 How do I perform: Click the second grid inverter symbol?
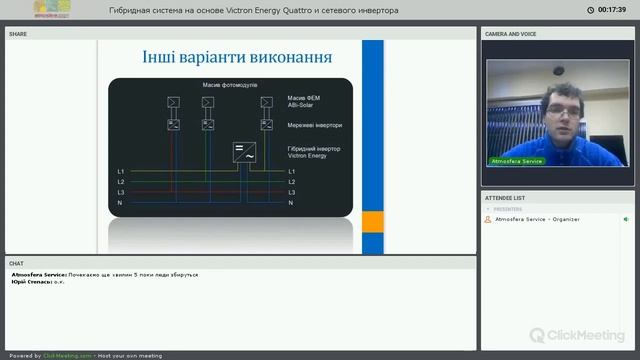click(x=208, y=124)
